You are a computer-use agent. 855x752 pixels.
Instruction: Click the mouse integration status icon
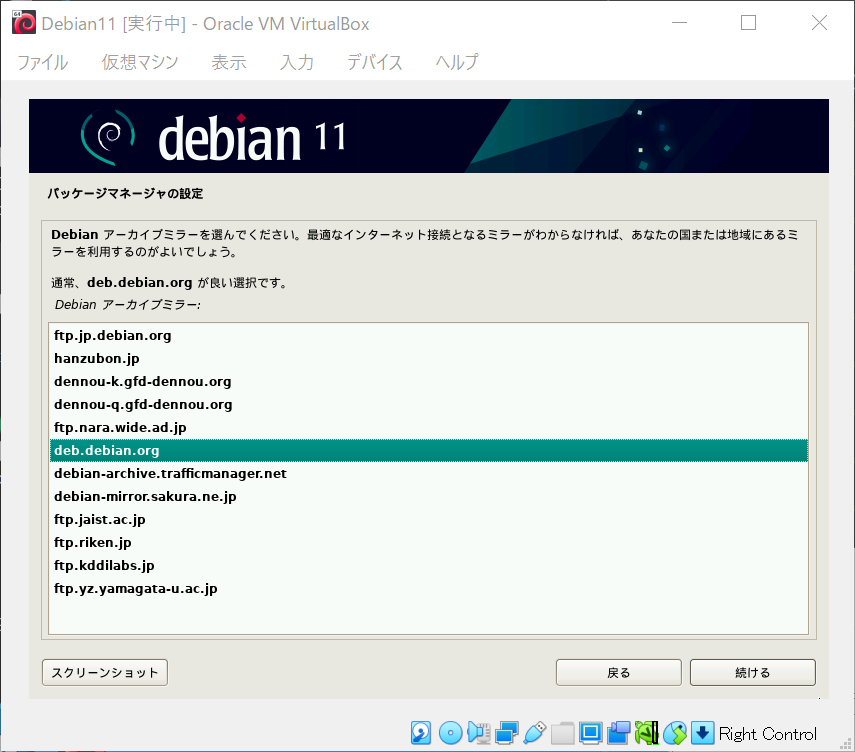(x=675, y=733)
